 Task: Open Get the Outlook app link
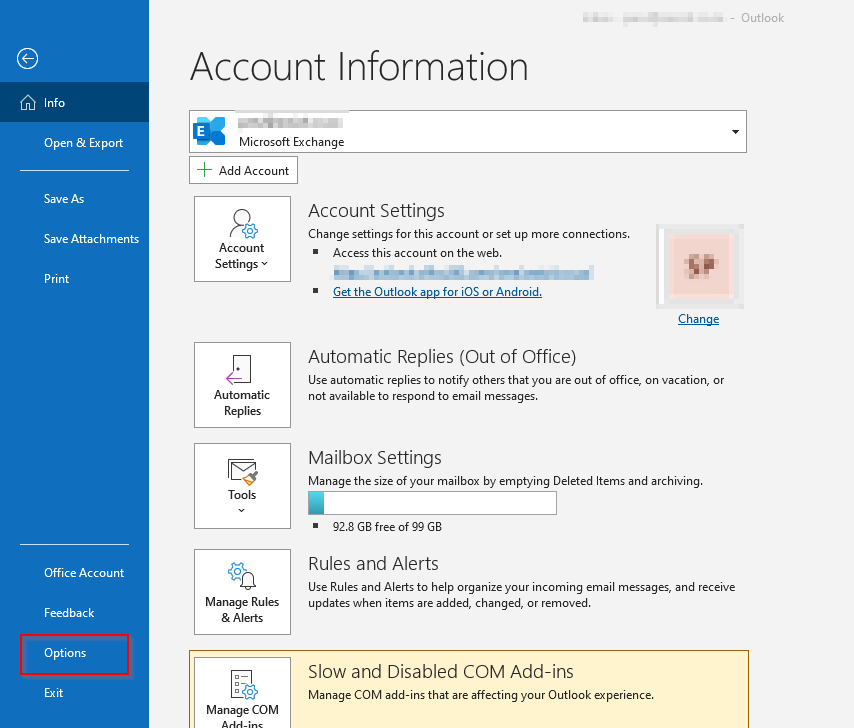[x=437, y=291]
